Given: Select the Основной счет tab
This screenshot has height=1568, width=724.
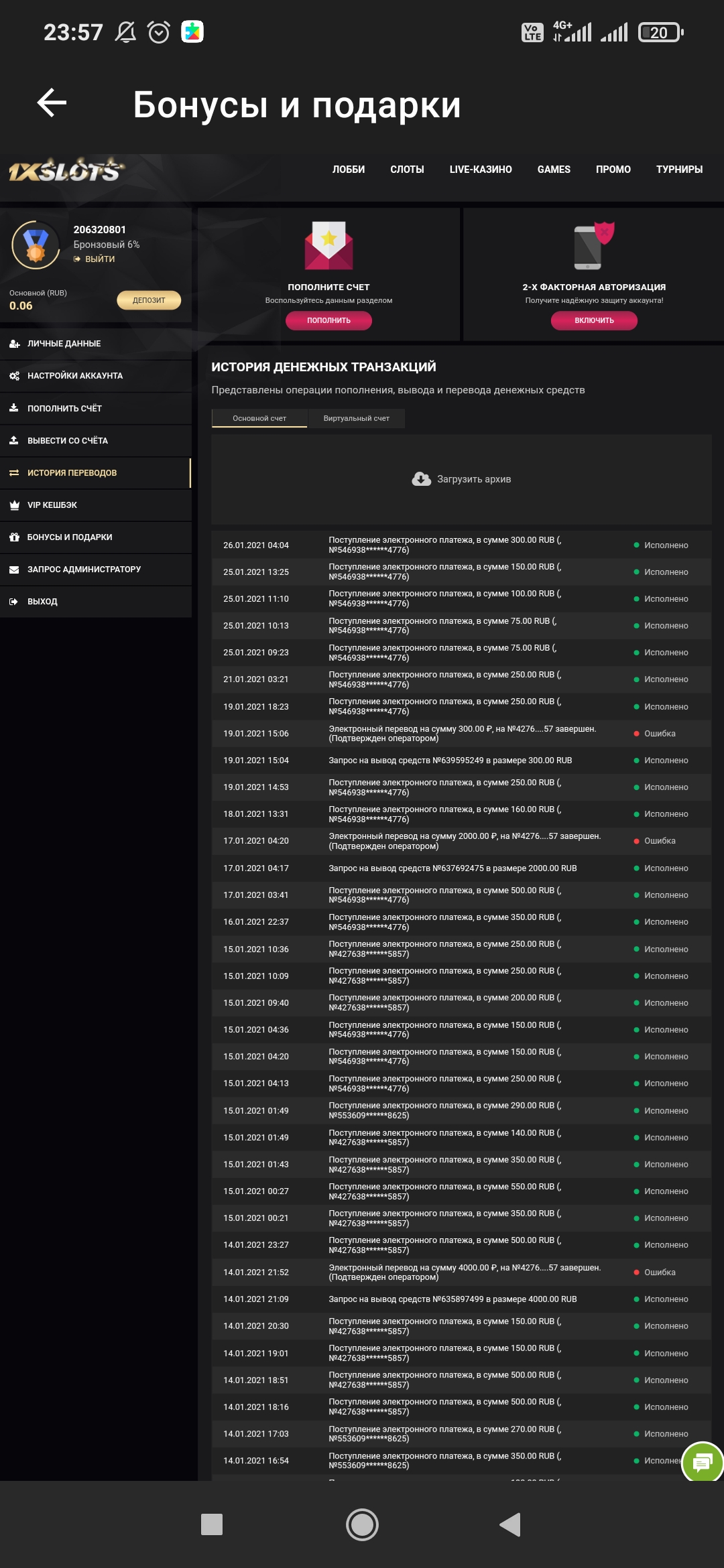Looking at the screenshot, I should tap(259, 418).
